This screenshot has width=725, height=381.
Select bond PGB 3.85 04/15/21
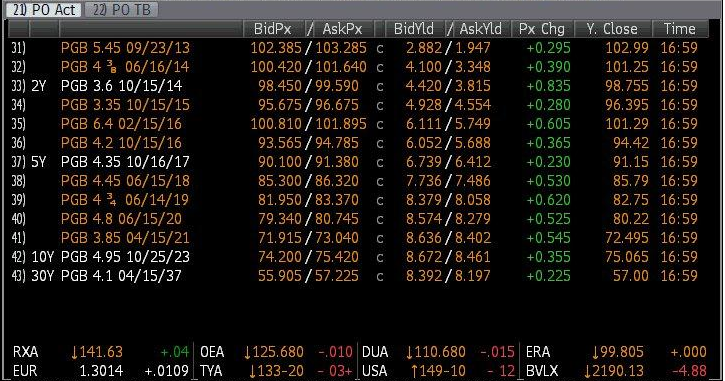pyautogui.click(x=125, y=237)
